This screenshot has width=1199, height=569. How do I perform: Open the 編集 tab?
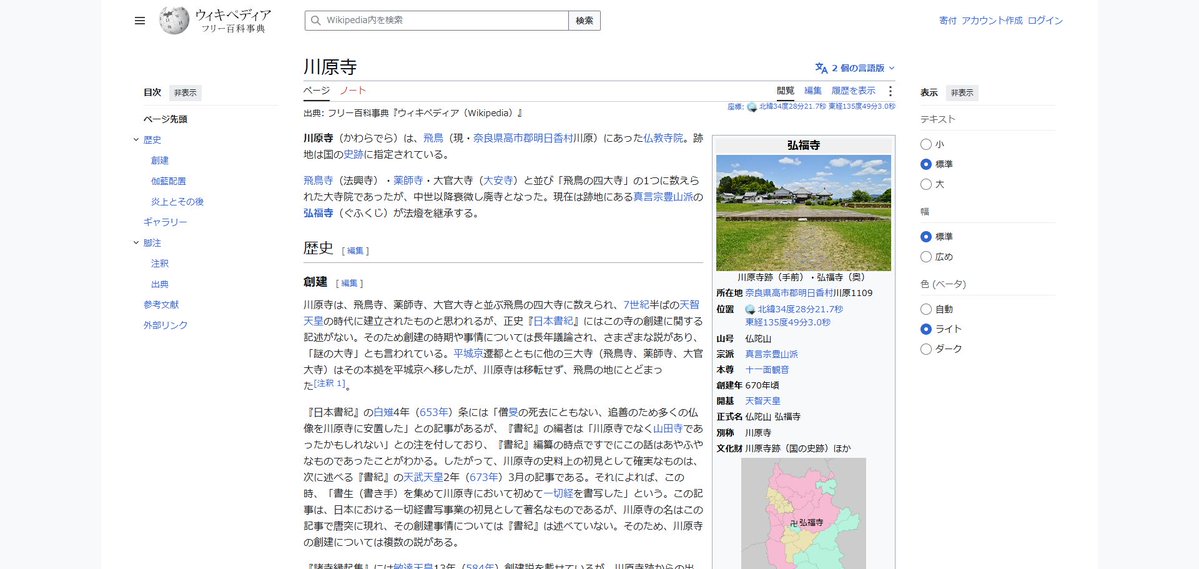coord(813,90)
